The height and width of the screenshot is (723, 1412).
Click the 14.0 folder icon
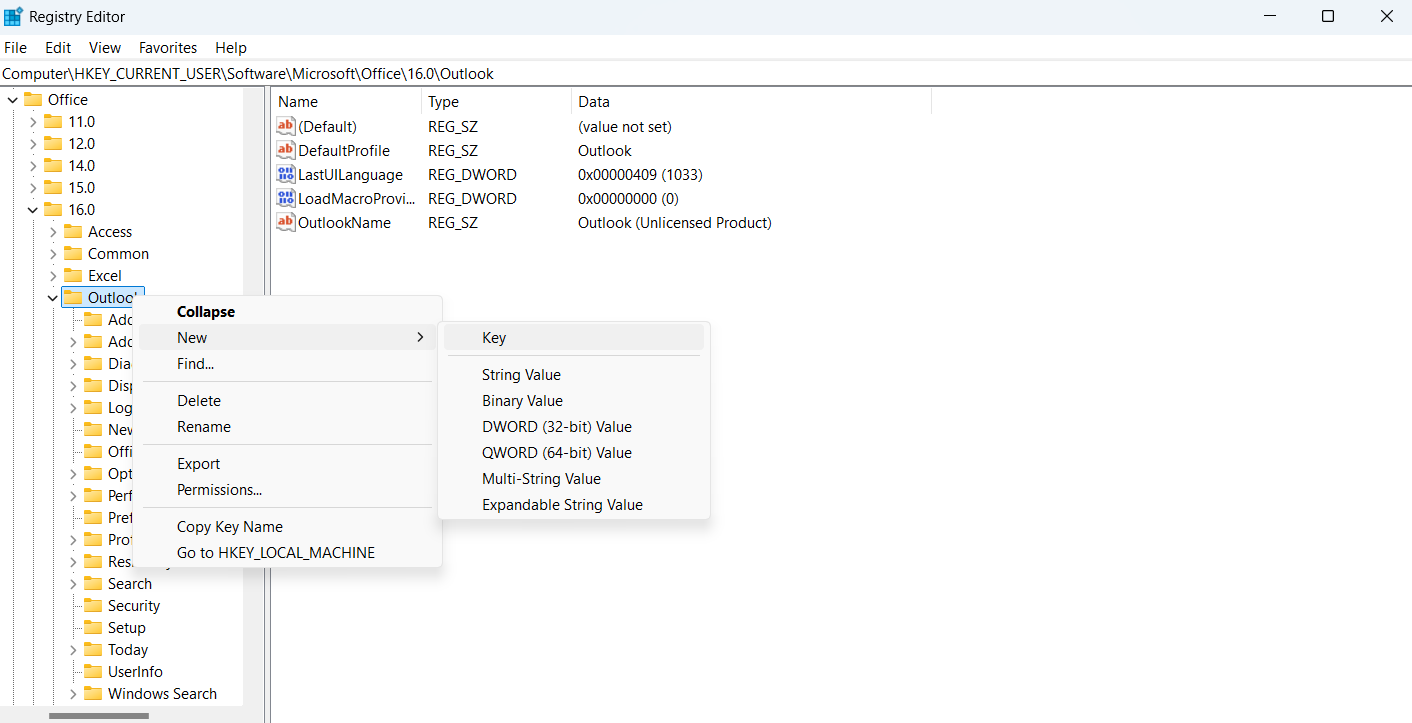pos(53,165)
